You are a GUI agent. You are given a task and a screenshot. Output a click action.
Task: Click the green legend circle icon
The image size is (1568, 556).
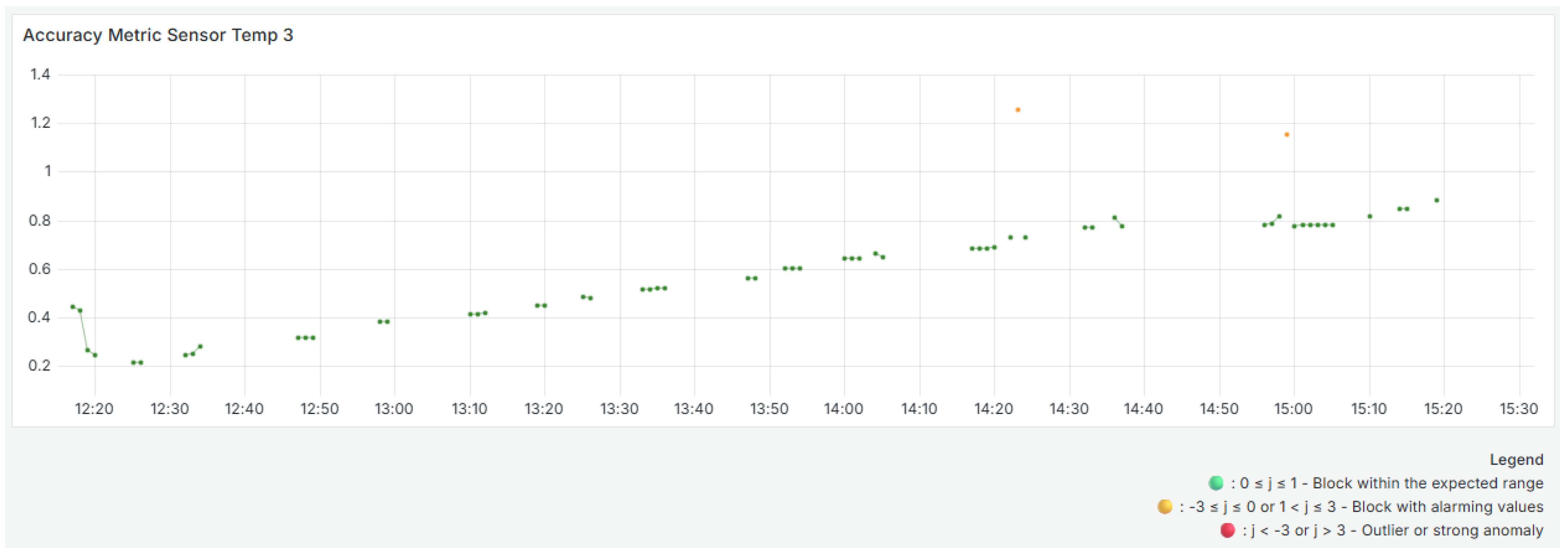click(x=1216, y=483)
